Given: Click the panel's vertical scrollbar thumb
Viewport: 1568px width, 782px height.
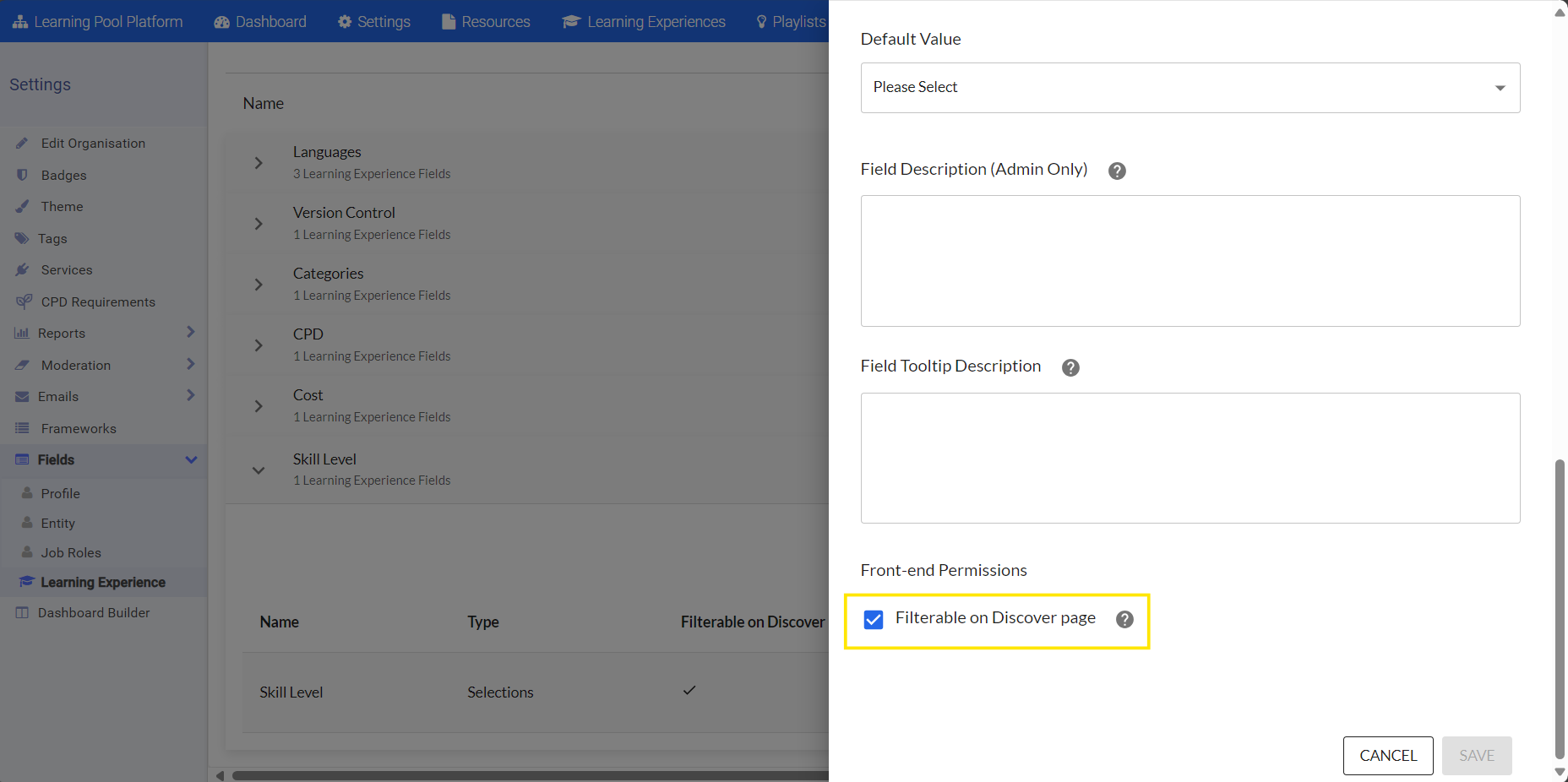Looking at the screenshot, I should tap(1560, 608).
